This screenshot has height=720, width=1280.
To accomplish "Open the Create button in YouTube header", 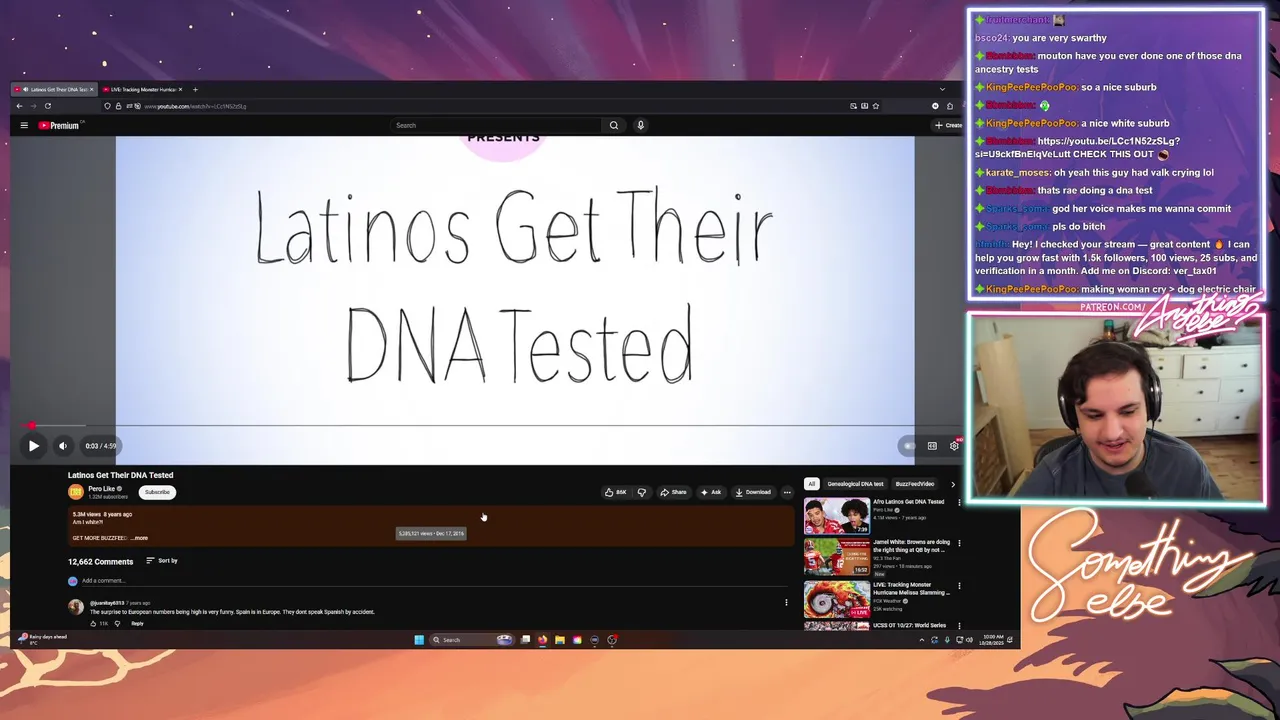I will tap(947, 125).
